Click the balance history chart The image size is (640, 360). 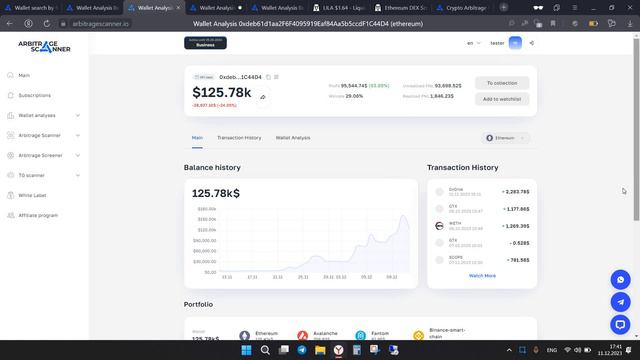pos(314,241)
